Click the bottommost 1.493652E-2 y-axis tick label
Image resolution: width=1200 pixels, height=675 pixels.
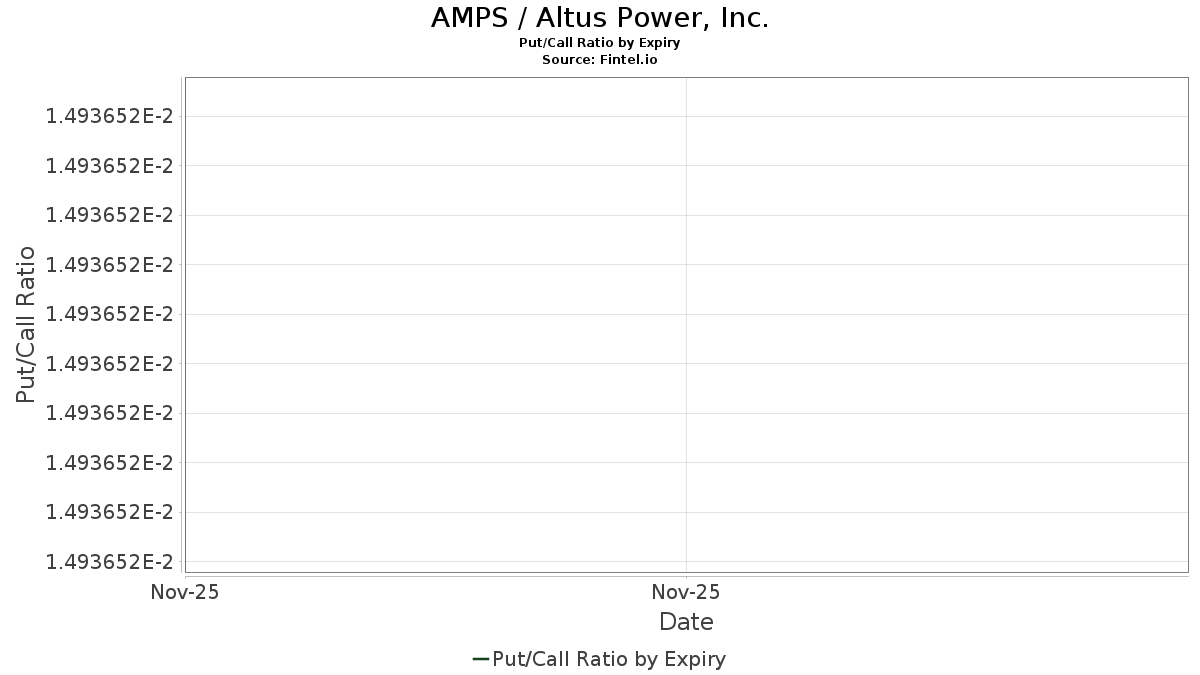click(x=109, y=561)
